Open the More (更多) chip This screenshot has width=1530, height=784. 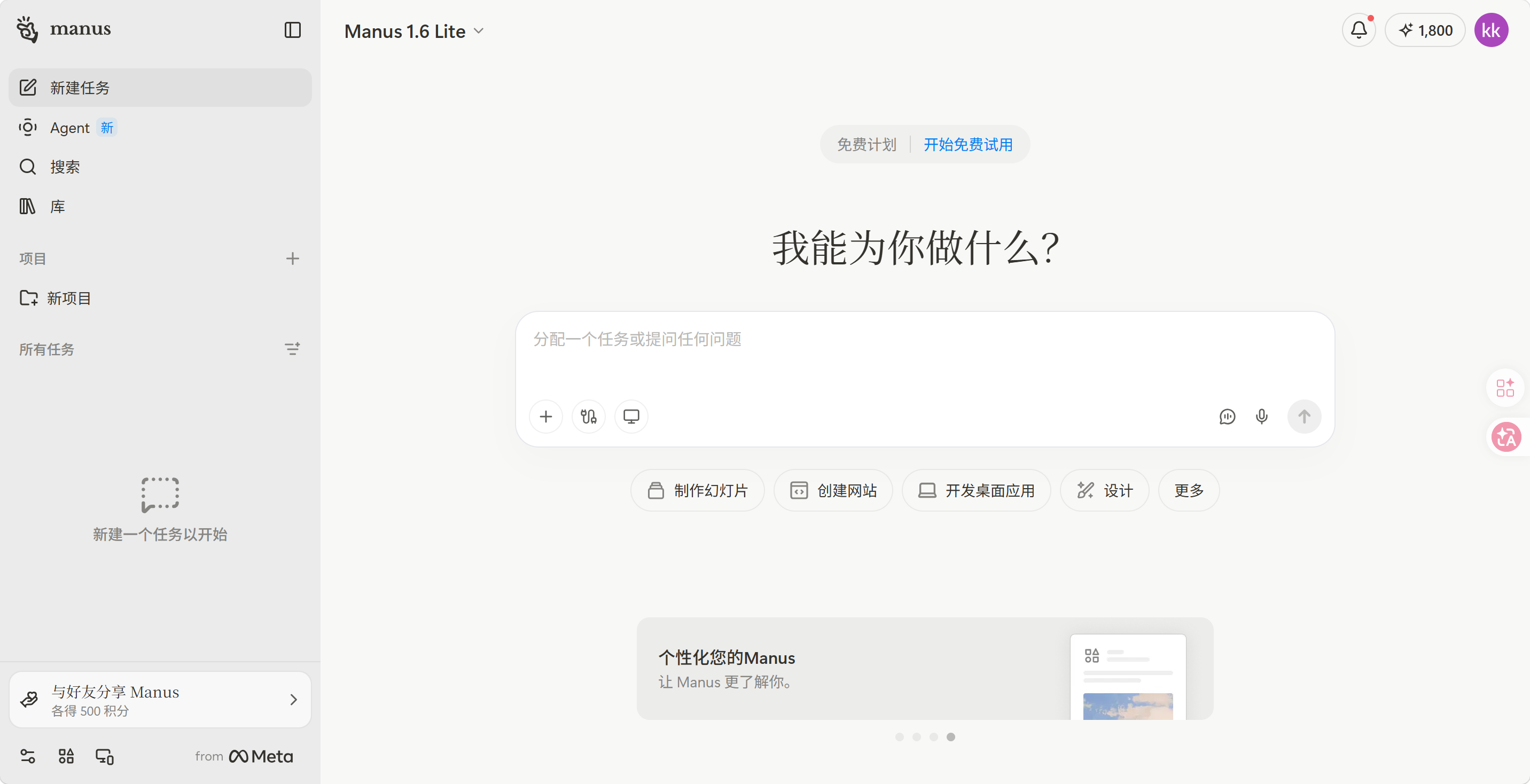click(x=1189, y=490)
